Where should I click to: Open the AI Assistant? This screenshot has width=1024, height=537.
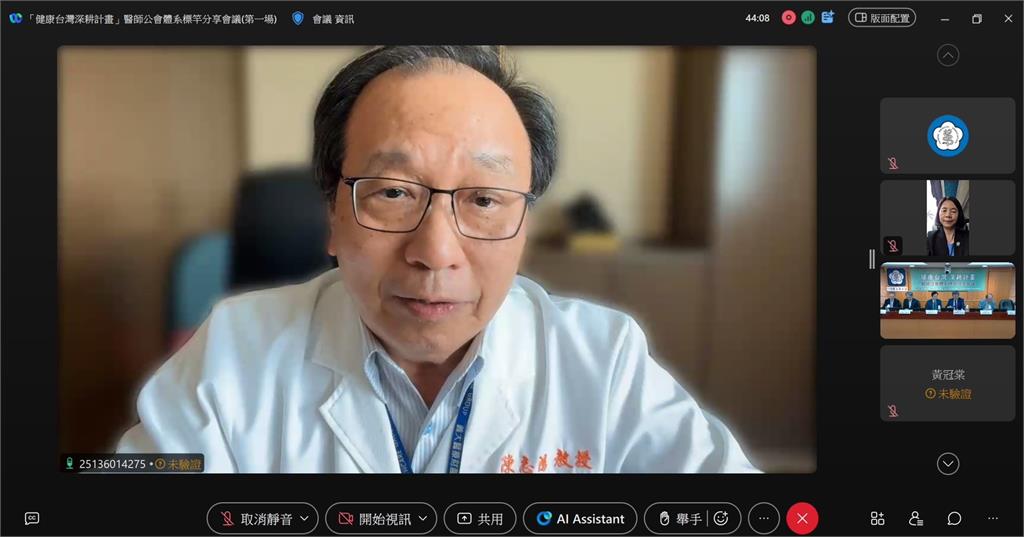pos(580,519)
